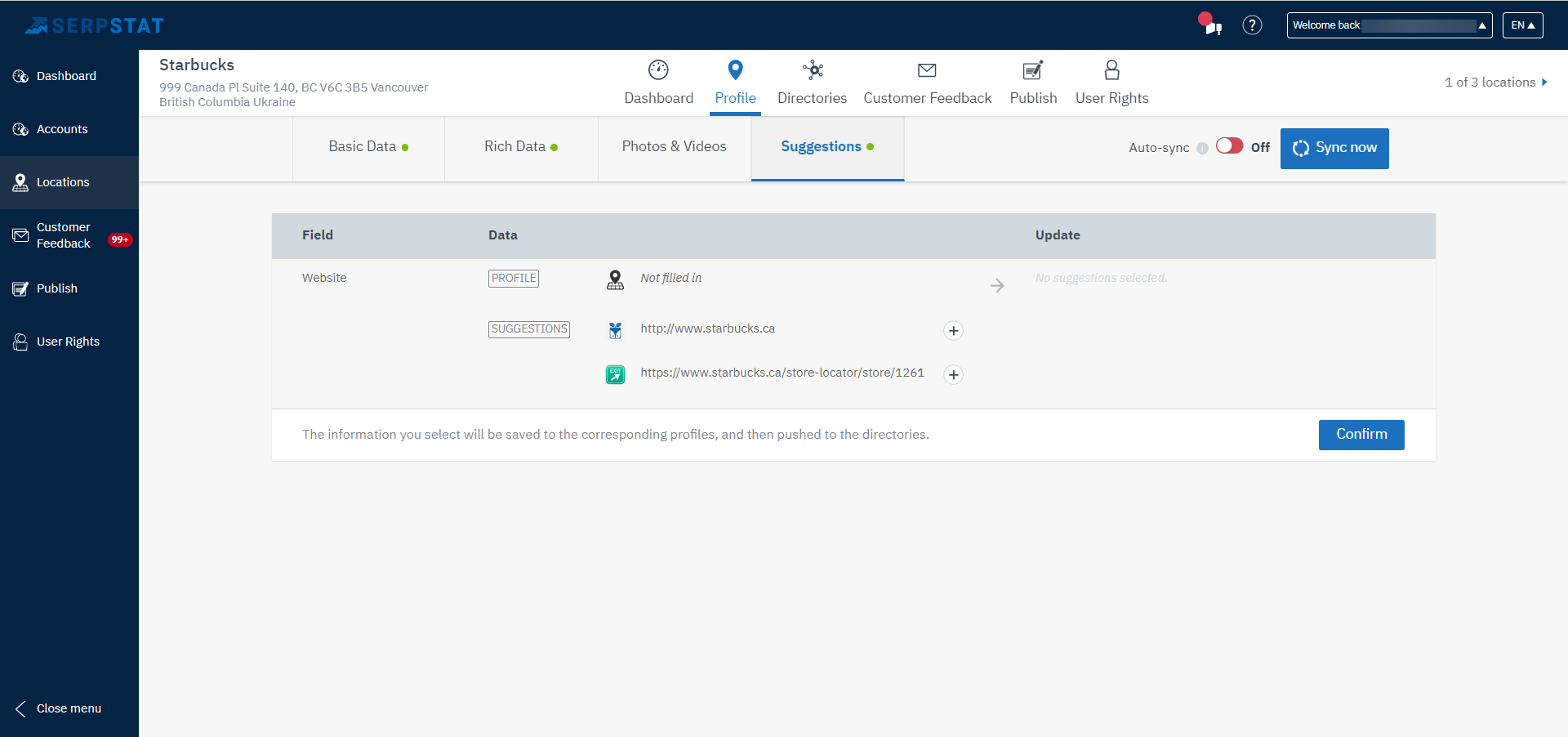Click the Dashboard speedometer icon in top nav
1568x737 pixels.
(x=658, y=70)
